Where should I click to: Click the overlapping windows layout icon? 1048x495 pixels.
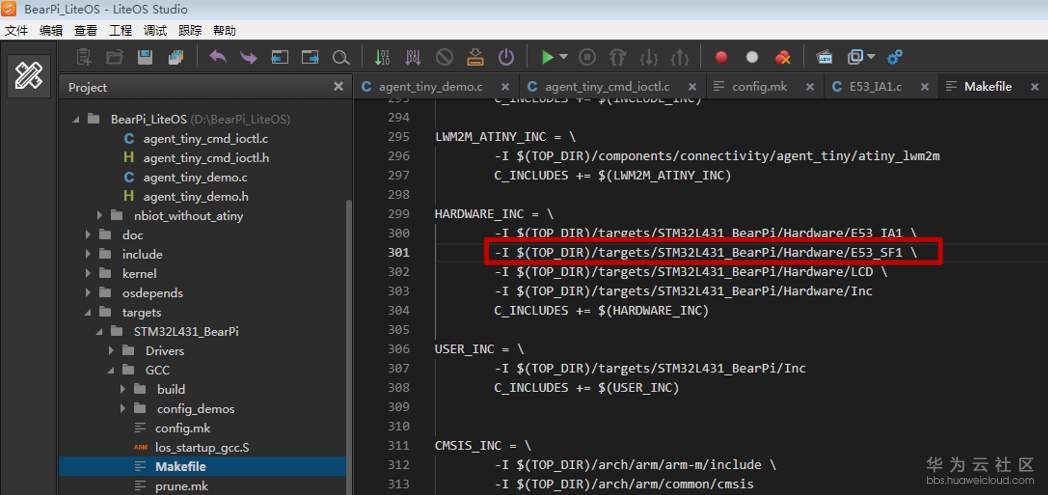click(855, 57)
